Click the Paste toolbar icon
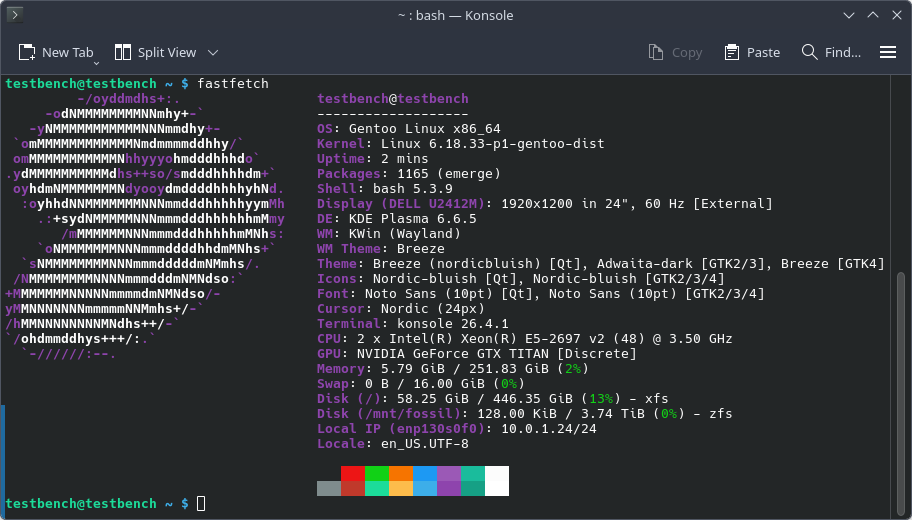 pos(731,52)
